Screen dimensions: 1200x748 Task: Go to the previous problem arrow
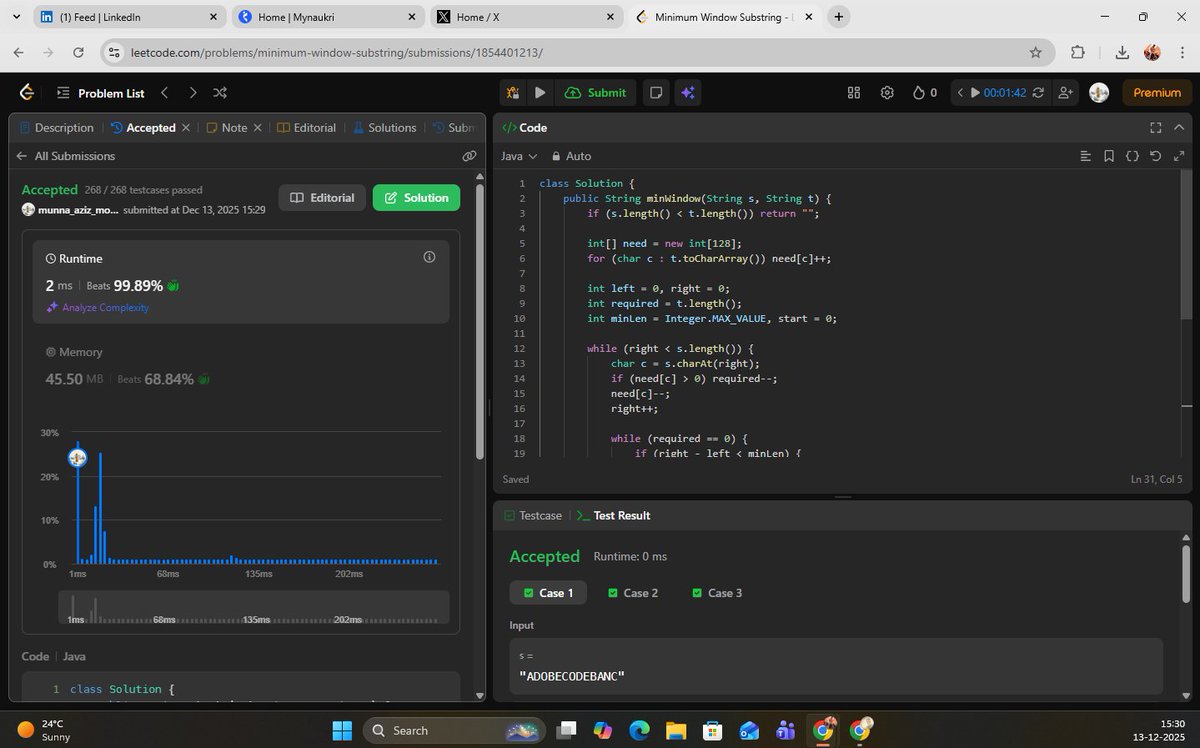tap(164, 92)
